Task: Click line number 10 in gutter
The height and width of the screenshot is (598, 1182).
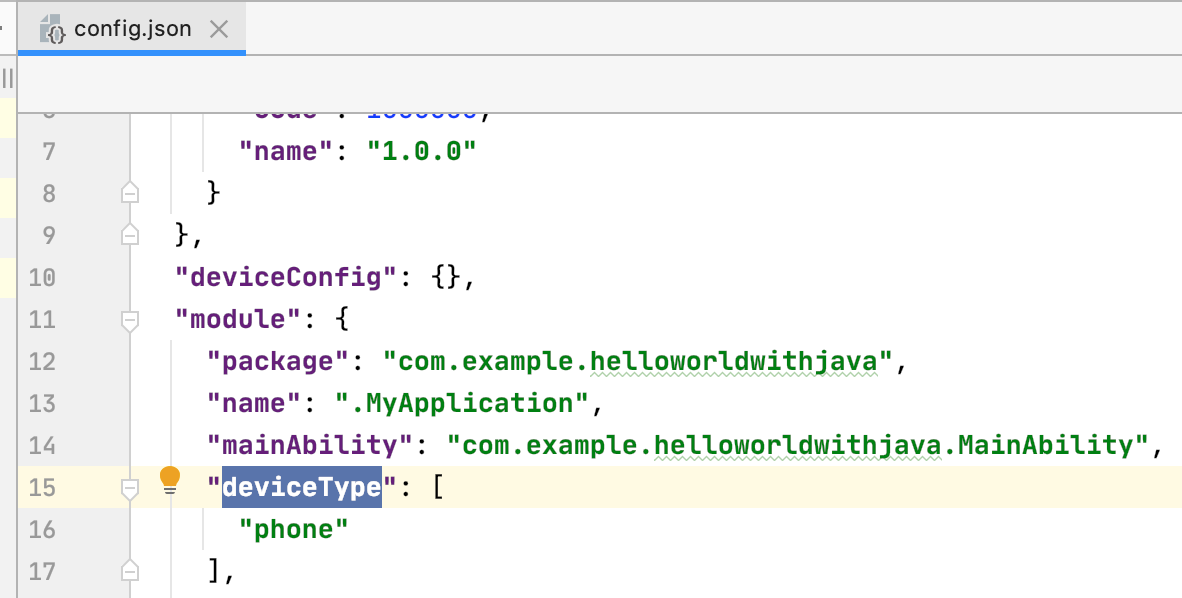Action: coord(42,278)
